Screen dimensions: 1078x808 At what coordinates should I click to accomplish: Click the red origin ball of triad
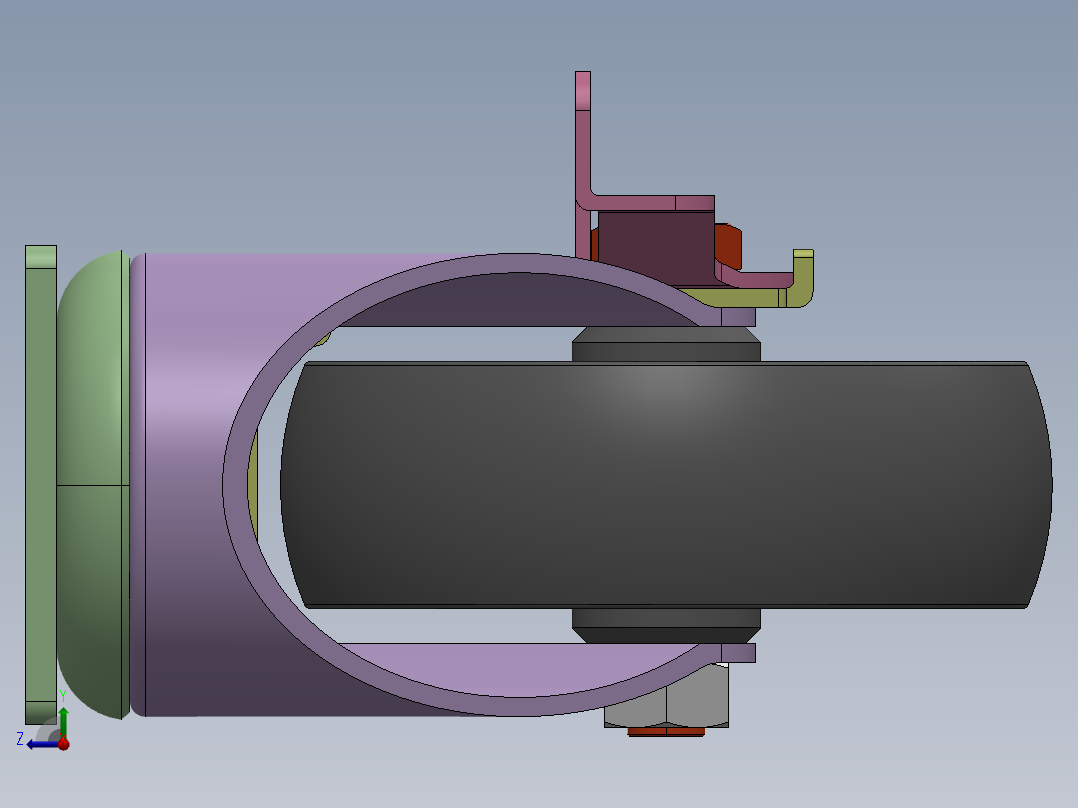[63, 744]
